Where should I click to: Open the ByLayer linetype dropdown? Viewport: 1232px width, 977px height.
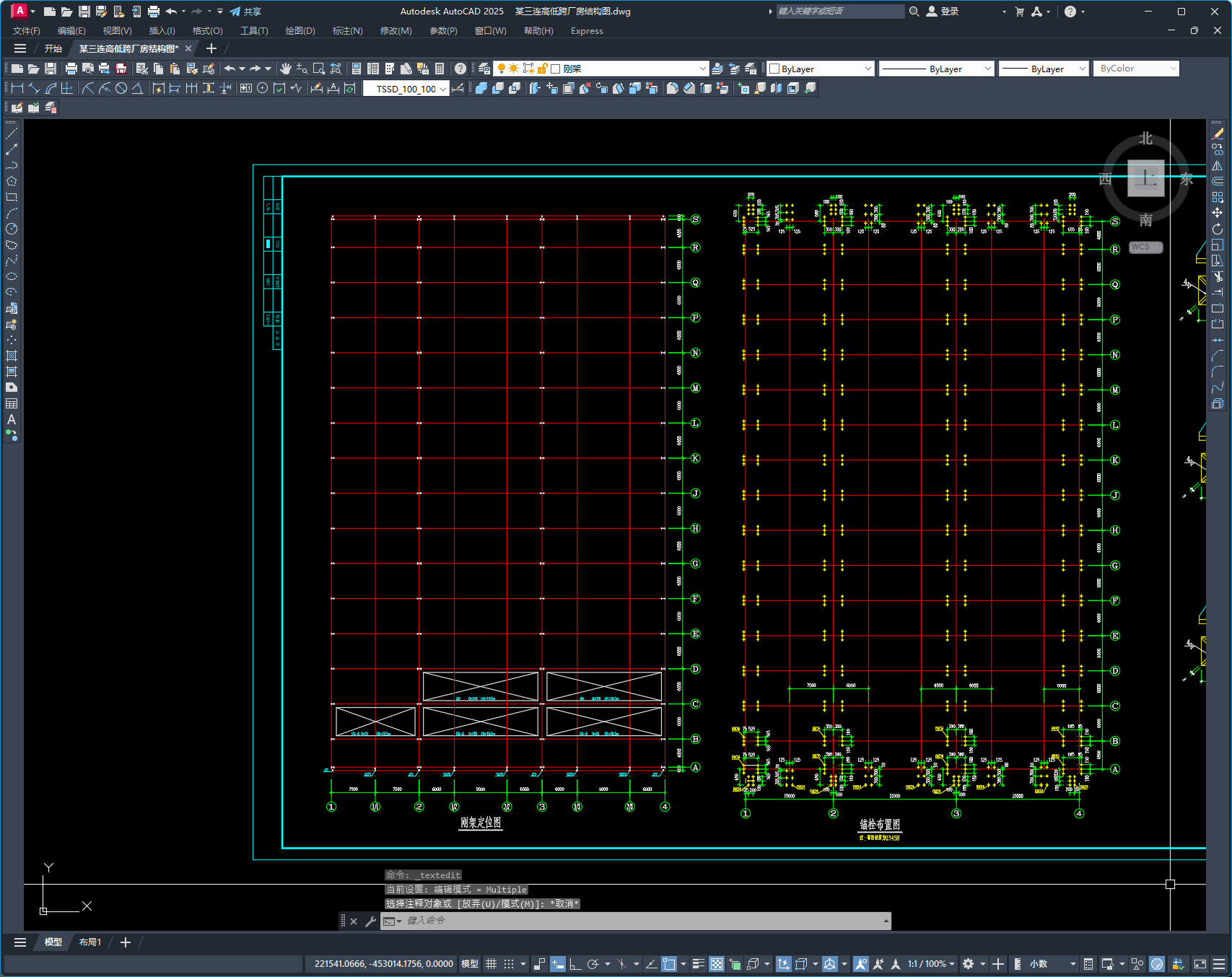(937, 69)
